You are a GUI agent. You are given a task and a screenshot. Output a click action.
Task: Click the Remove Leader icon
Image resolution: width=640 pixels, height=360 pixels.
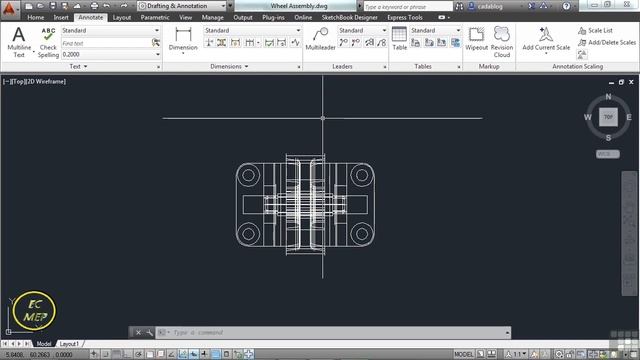(x=356, y=42)
